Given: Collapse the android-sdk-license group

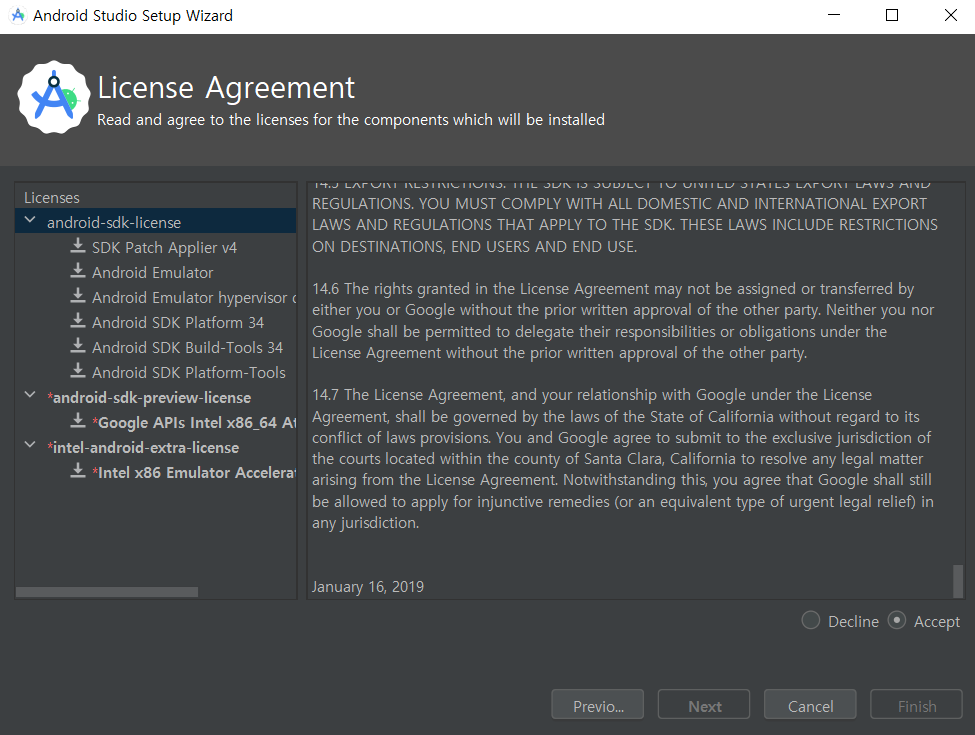Looking at the screenshot, I should pos(30,220).
